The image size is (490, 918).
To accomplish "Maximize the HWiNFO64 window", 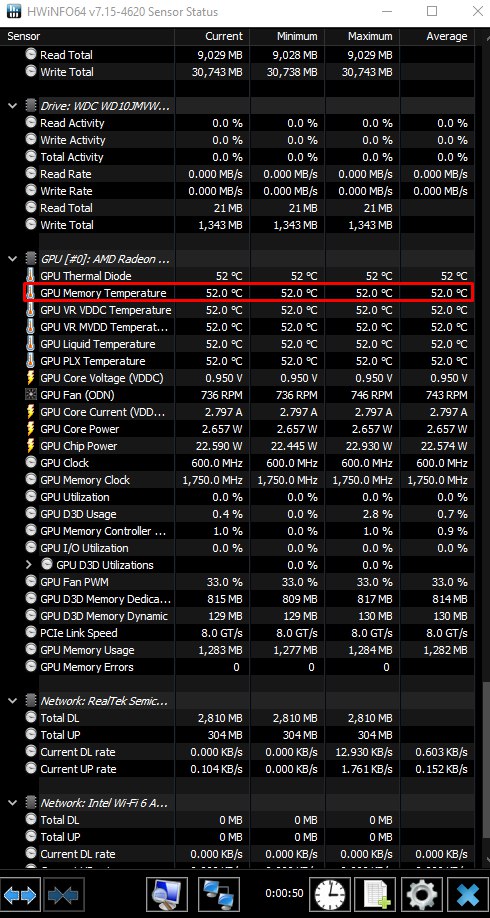I will coord(431,11).
